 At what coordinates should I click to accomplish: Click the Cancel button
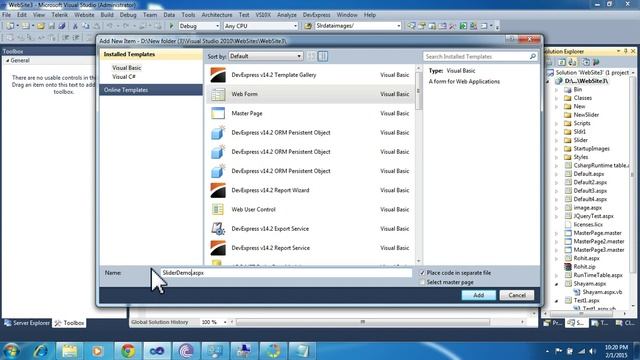tap(517, 295)
